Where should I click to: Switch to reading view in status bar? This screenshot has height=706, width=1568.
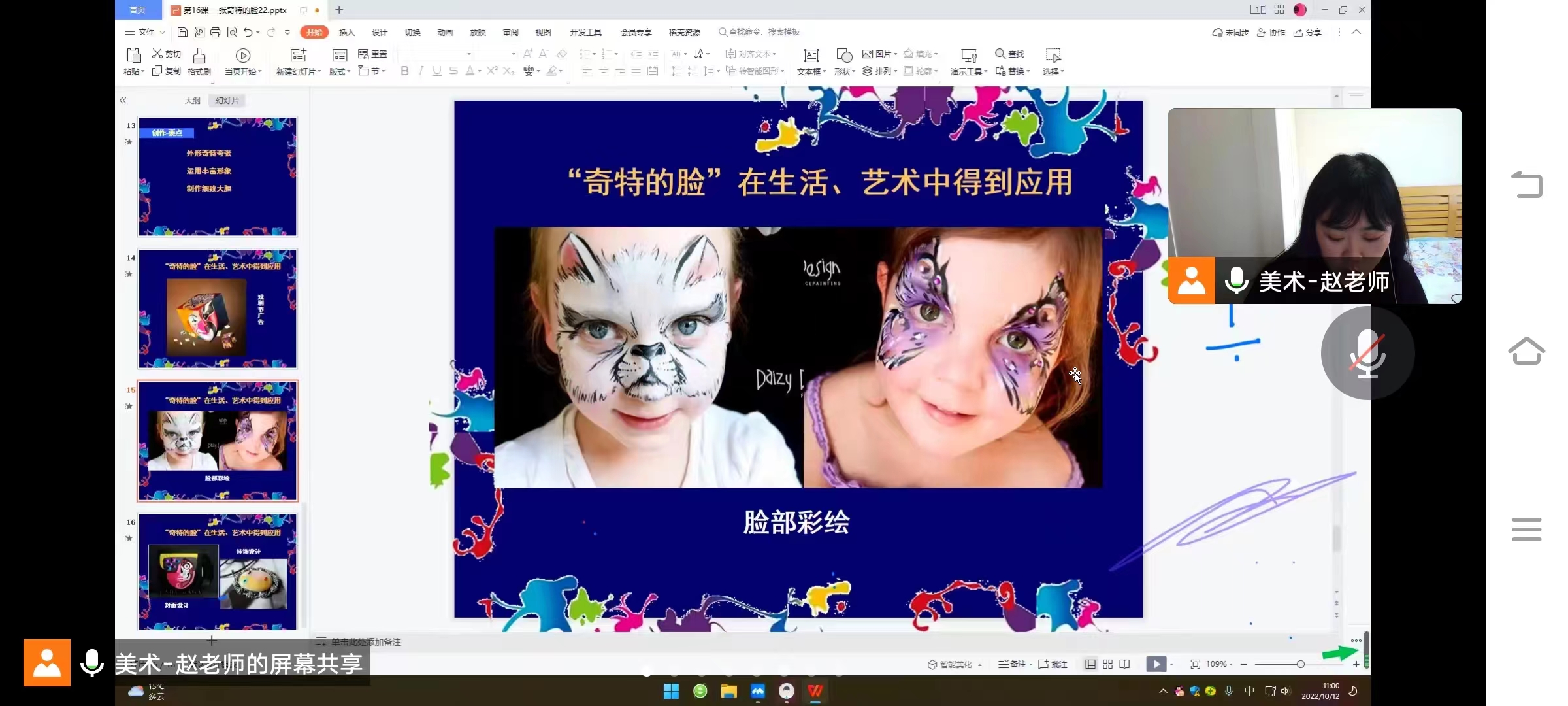tap(1124, 664)
